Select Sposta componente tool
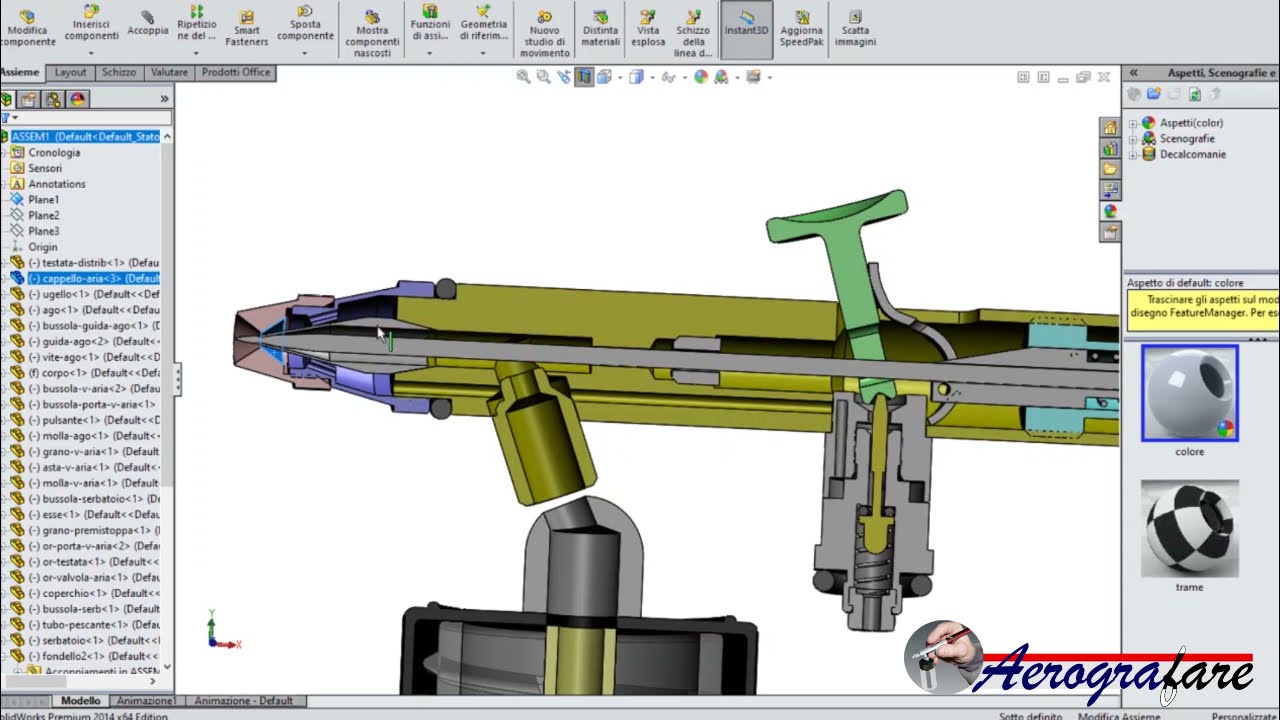This screenshot has width=1280, height=720. point(305,24)
